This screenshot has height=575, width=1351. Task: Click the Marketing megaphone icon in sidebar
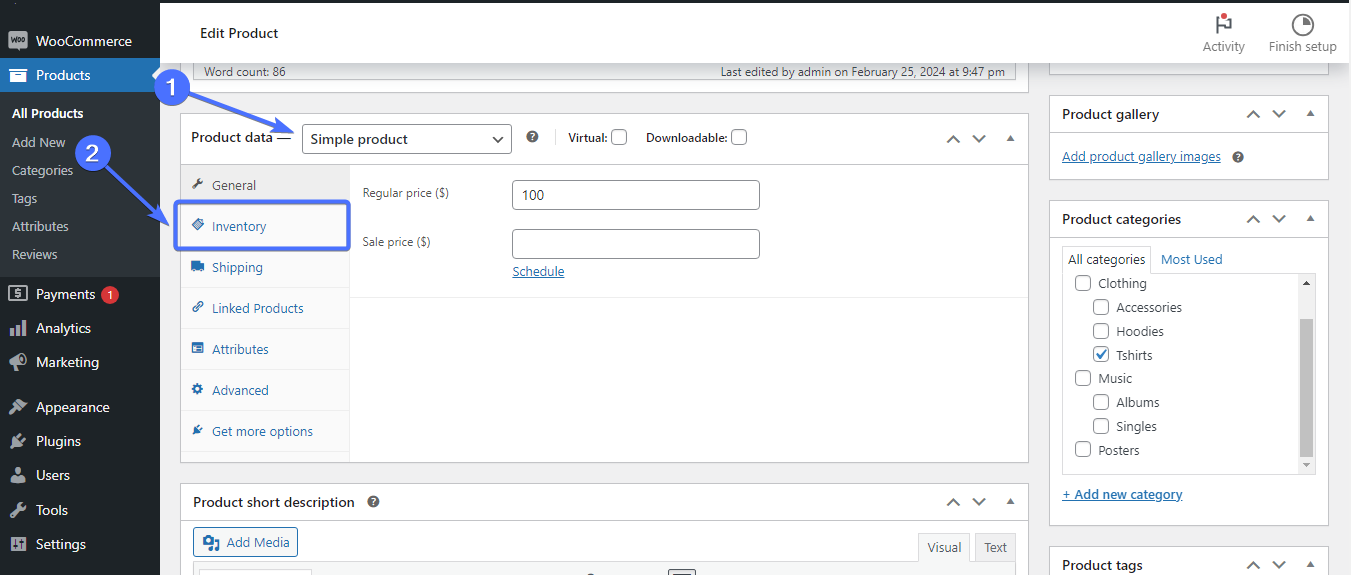point(18,362)
